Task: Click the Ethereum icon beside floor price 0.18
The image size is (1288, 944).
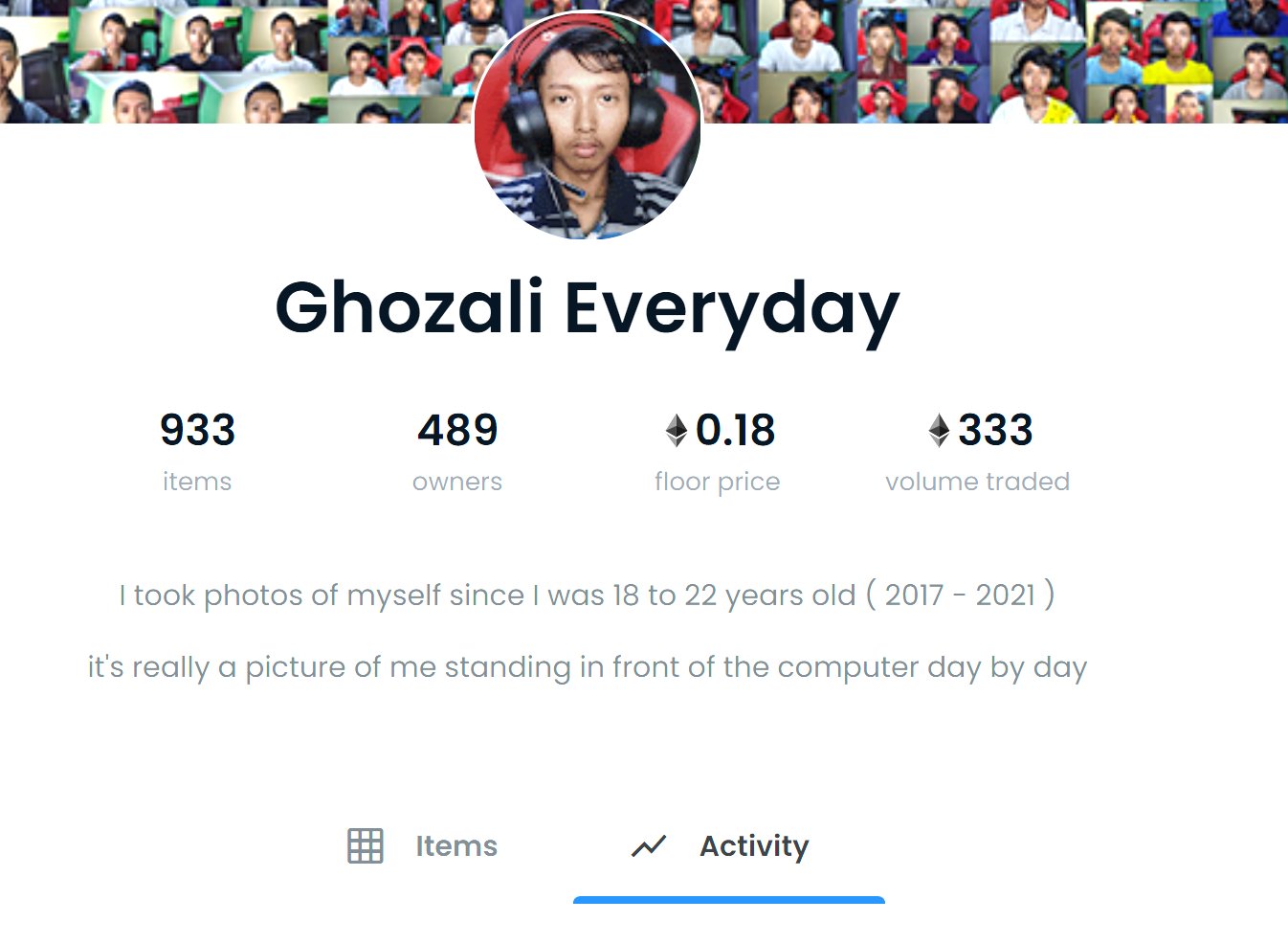Action: [x=677, y=430]
